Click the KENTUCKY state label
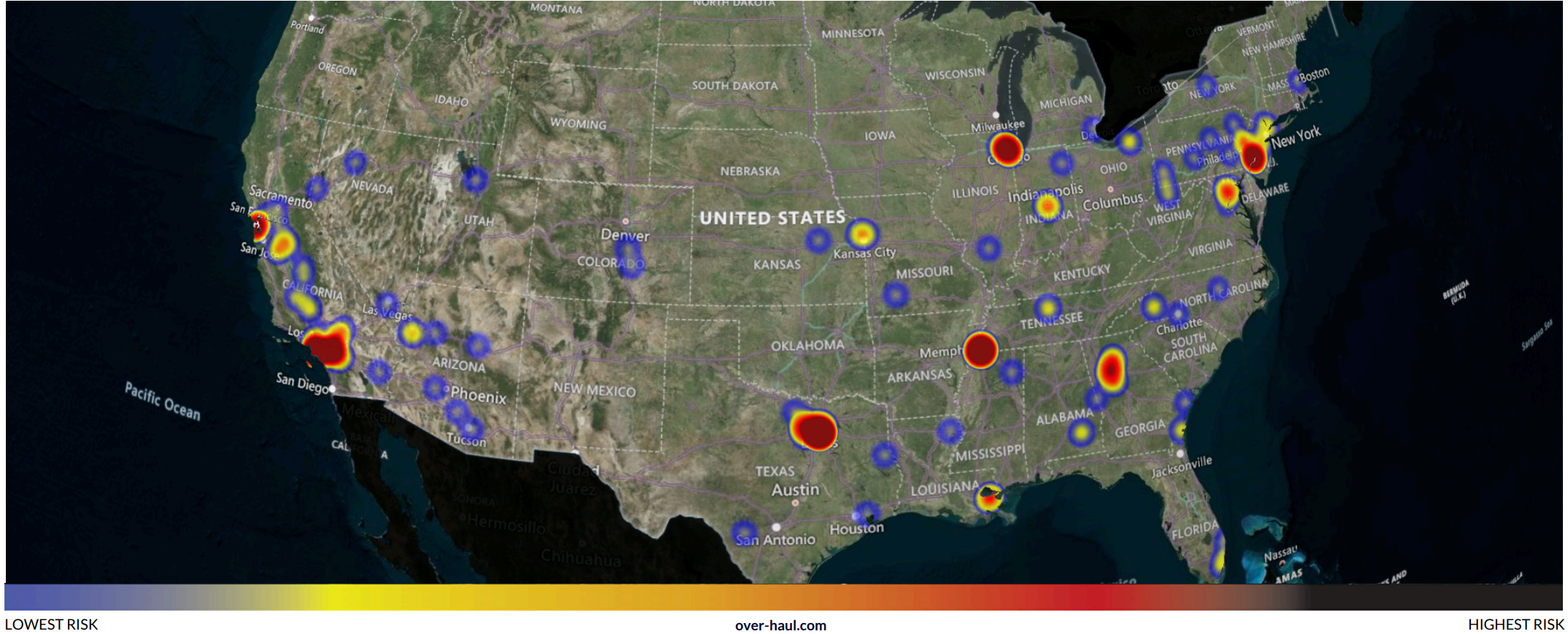 coord(1081,272)
